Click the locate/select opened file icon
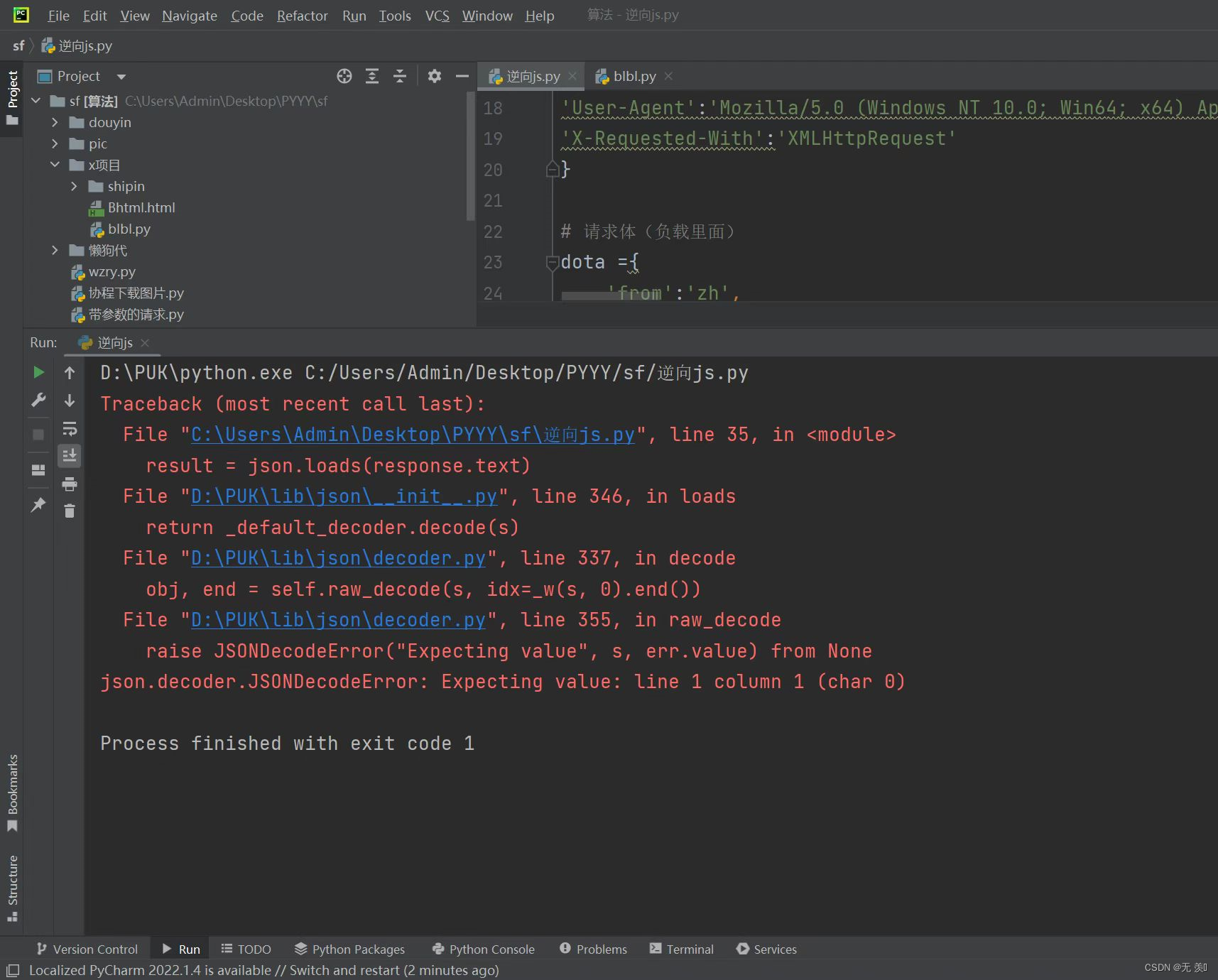Viewport: 1218px width, 980px height. [344, 76]
